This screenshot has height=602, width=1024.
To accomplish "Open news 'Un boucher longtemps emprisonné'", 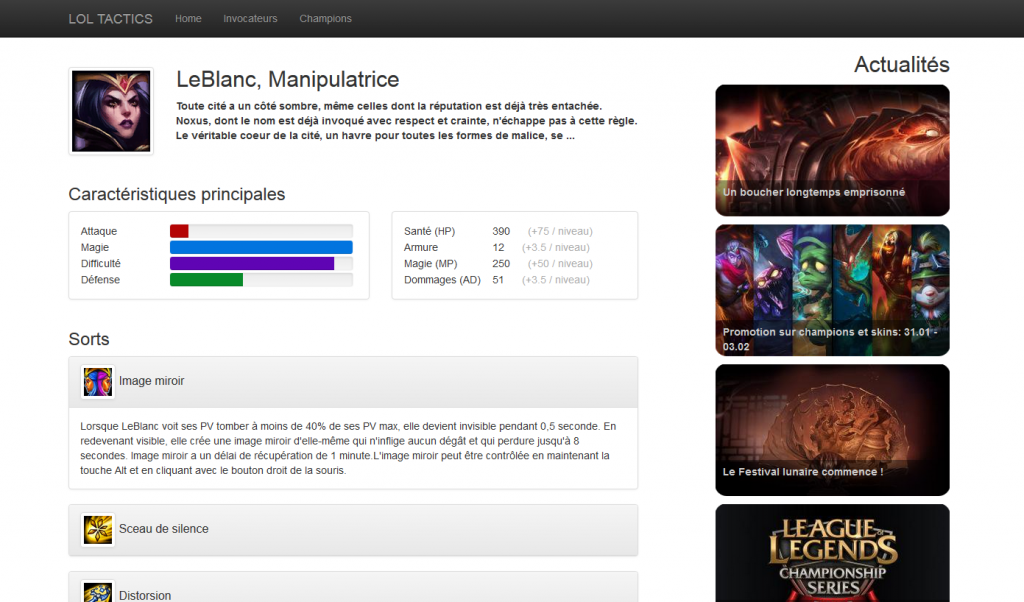I will coord(832,150).
